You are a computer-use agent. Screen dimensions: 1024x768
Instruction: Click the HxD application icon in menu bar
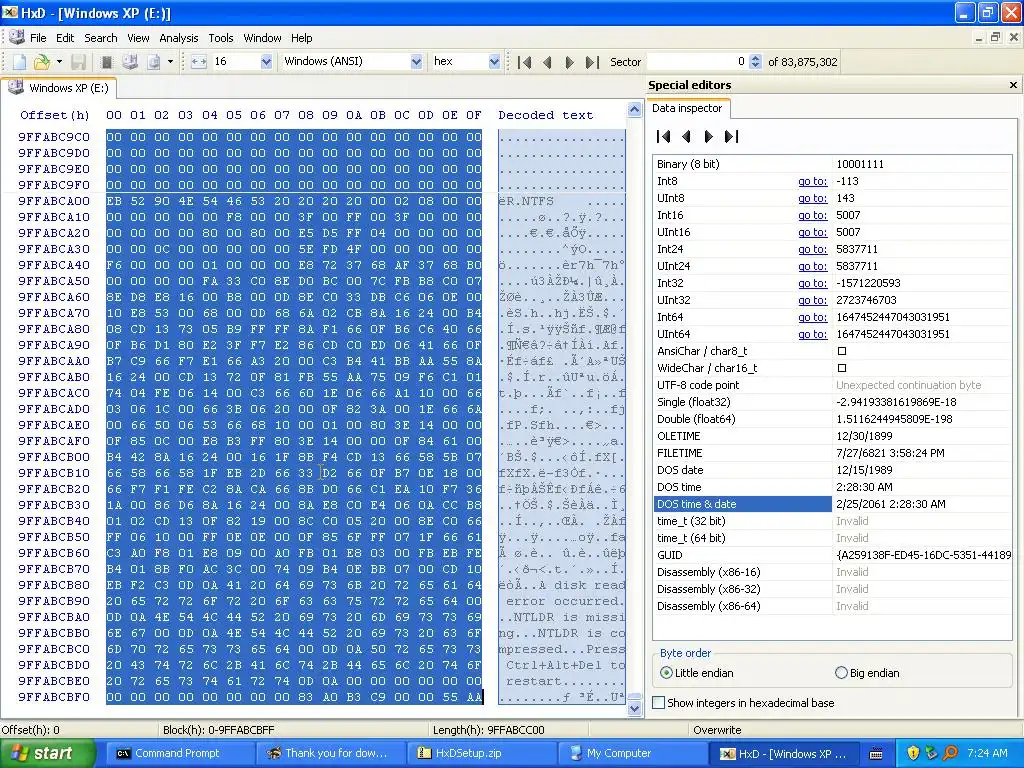click(17, 37)
